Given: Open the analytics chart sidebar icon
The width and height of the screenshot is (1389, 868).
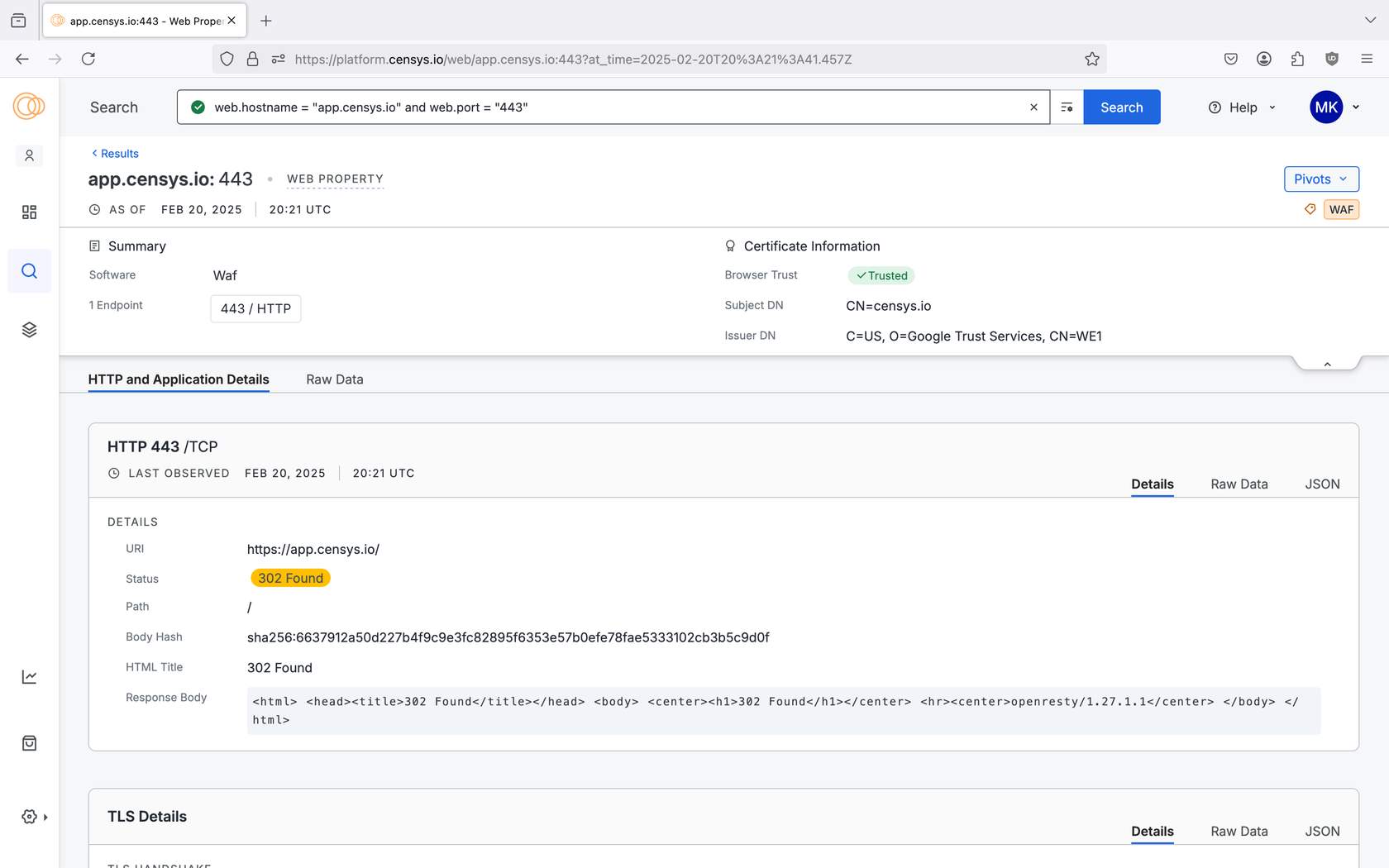Looking at the screenshot, I should pyautogui.click(x=29, y=677).
